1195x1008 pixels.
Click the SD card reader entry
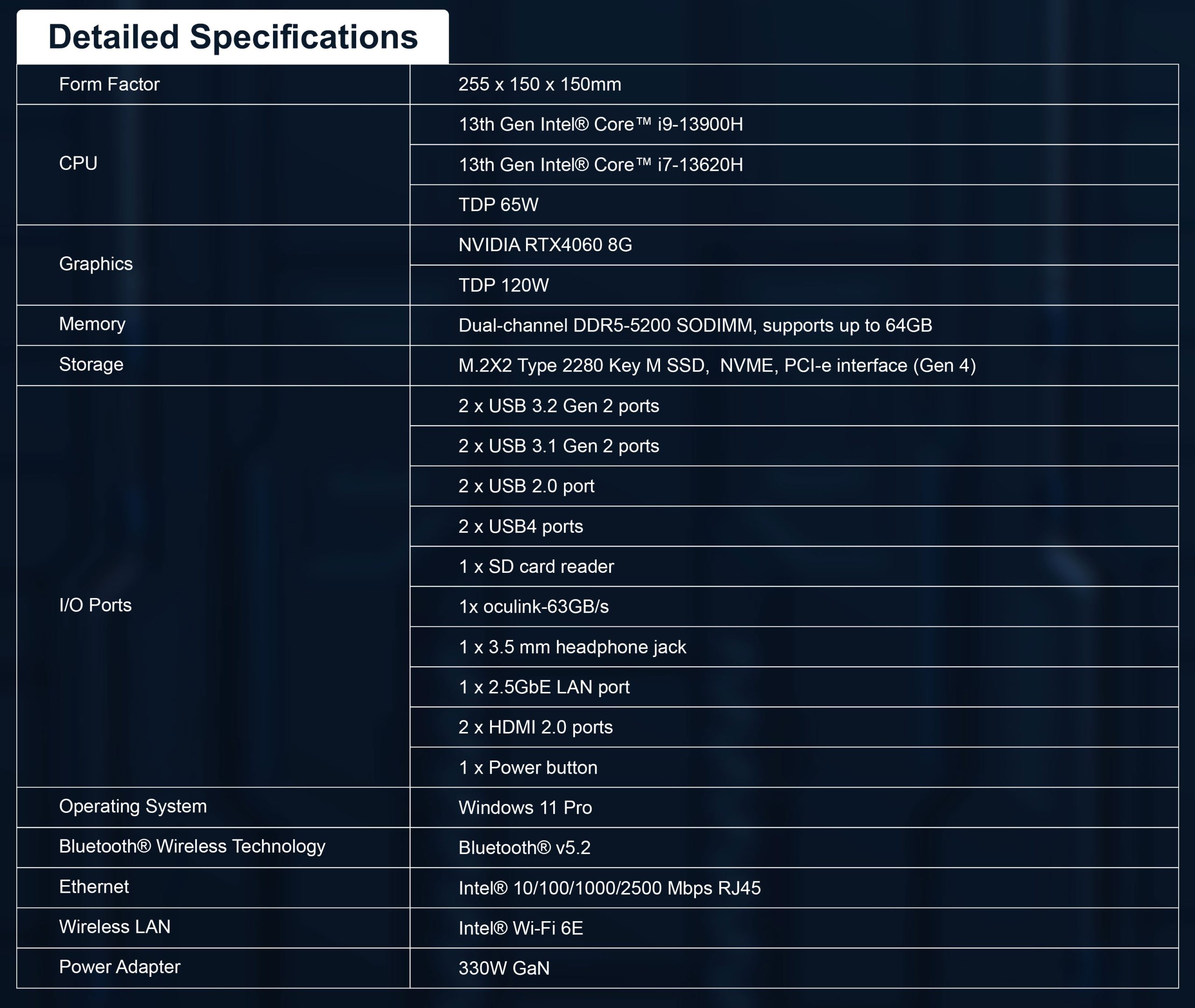[536, 566]
